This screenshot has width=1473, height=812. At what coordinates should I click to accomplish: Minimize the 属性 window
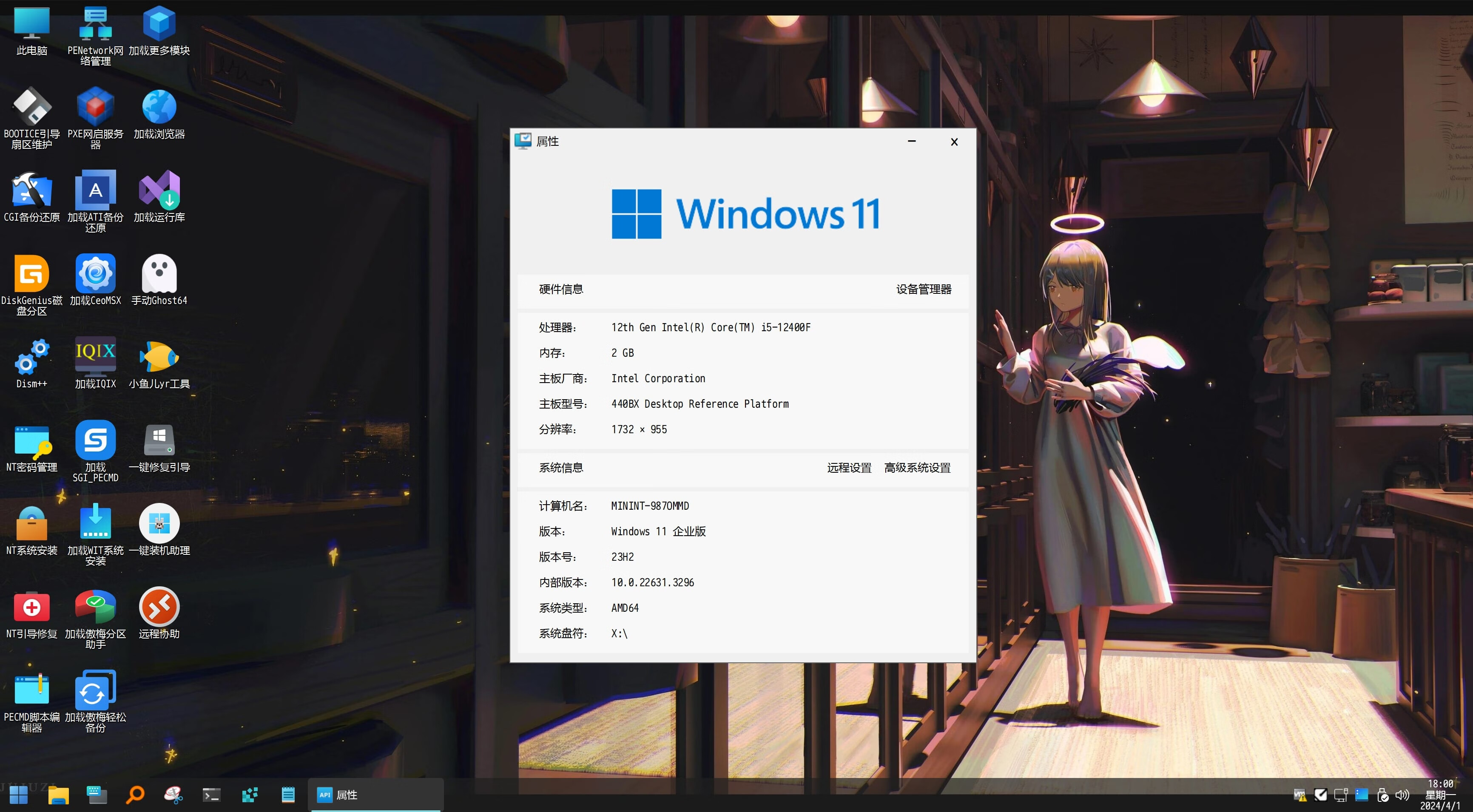coord(911,141)
